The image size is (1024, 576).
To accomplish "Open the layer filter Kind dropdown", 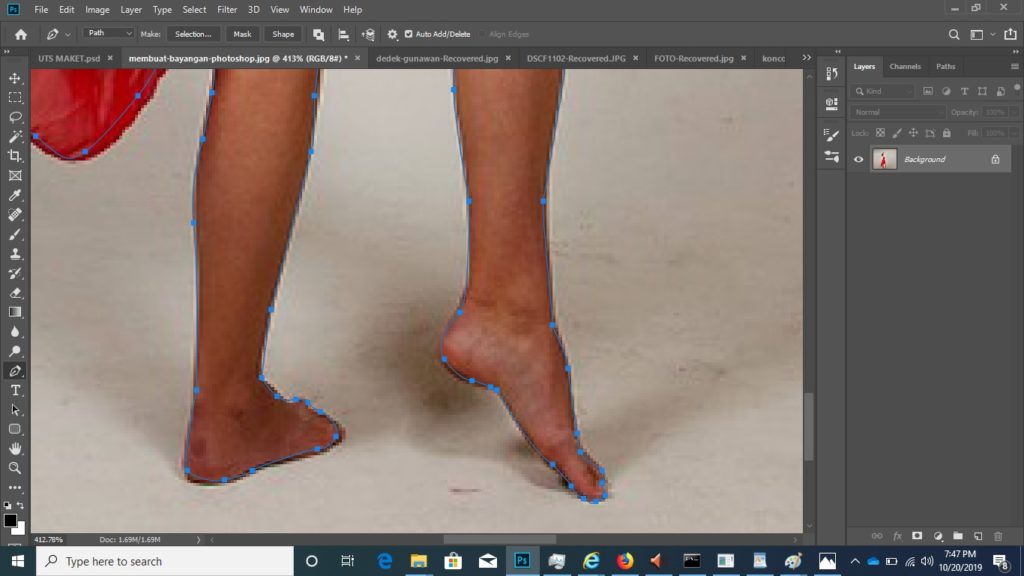I will click(884, 91).
